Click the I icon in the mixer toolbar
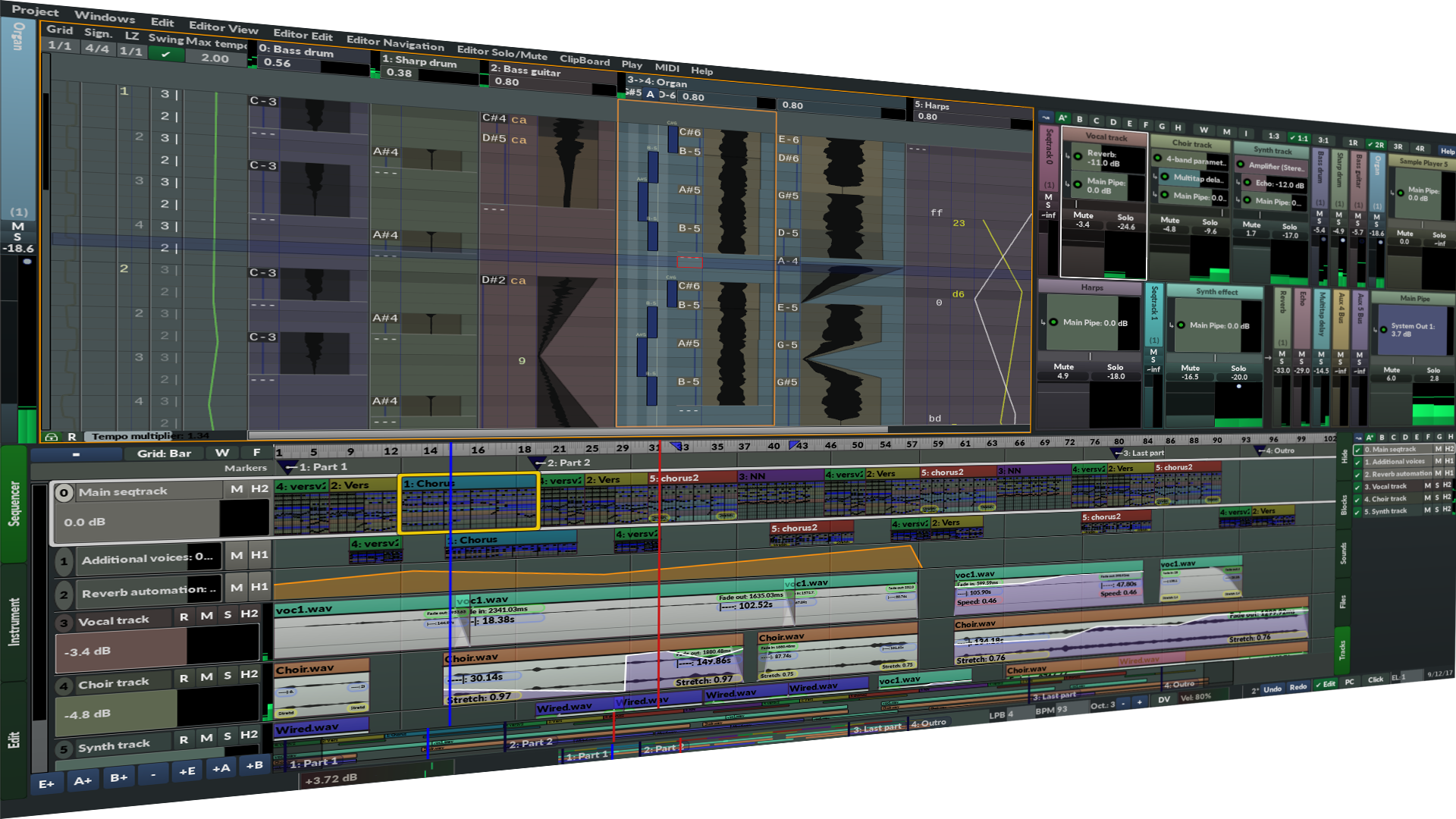The width and height of the screenshot is (1456, 819). [x=1246, y=132]
